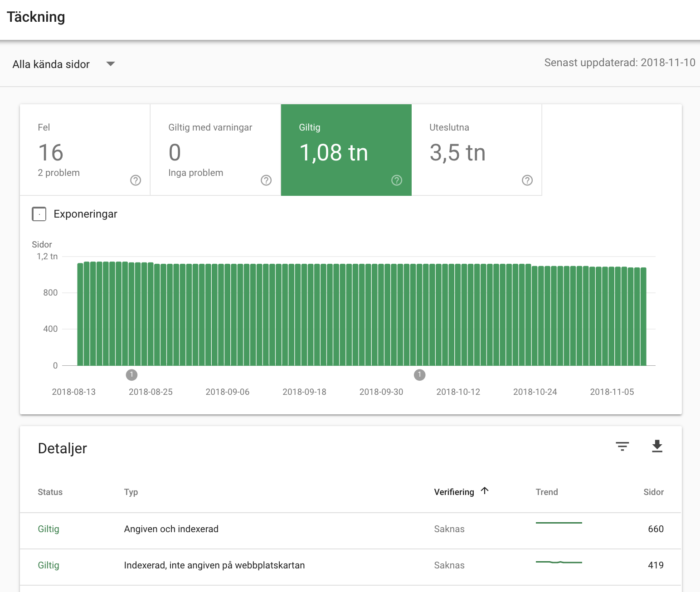Download the Detaljer table data

(x=657, y=446)
